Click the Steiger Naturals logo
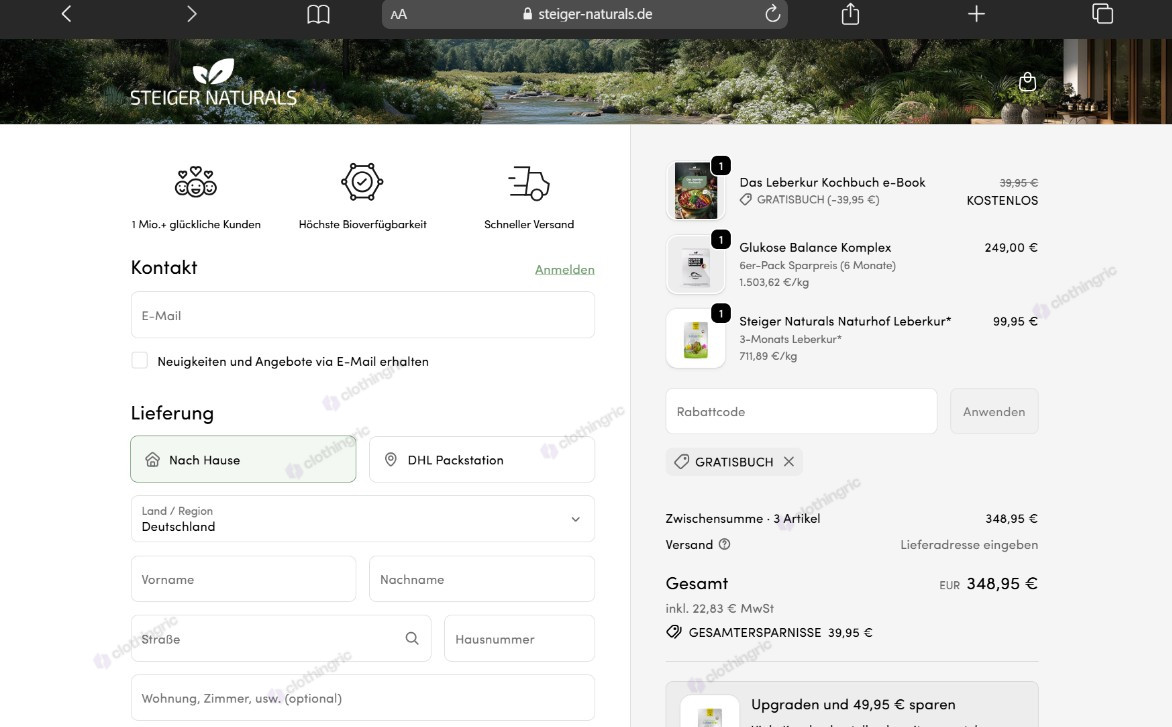1172x727 pixels. (x=214, y=82)
